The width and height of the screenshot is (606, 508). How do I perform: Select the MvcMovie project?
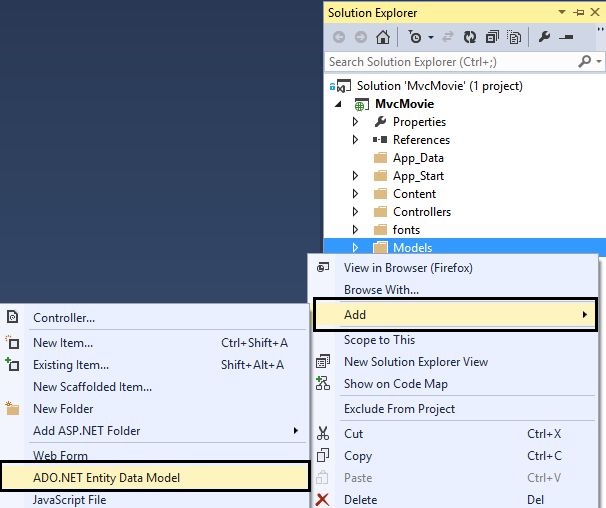(x=404, y=104)
